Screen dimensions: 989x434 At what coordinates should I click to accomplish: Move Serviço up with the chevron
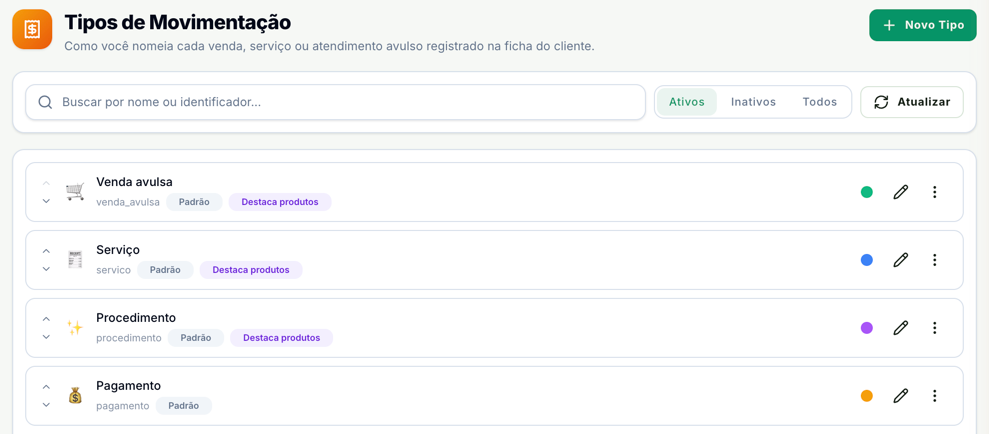click(46, 250)
